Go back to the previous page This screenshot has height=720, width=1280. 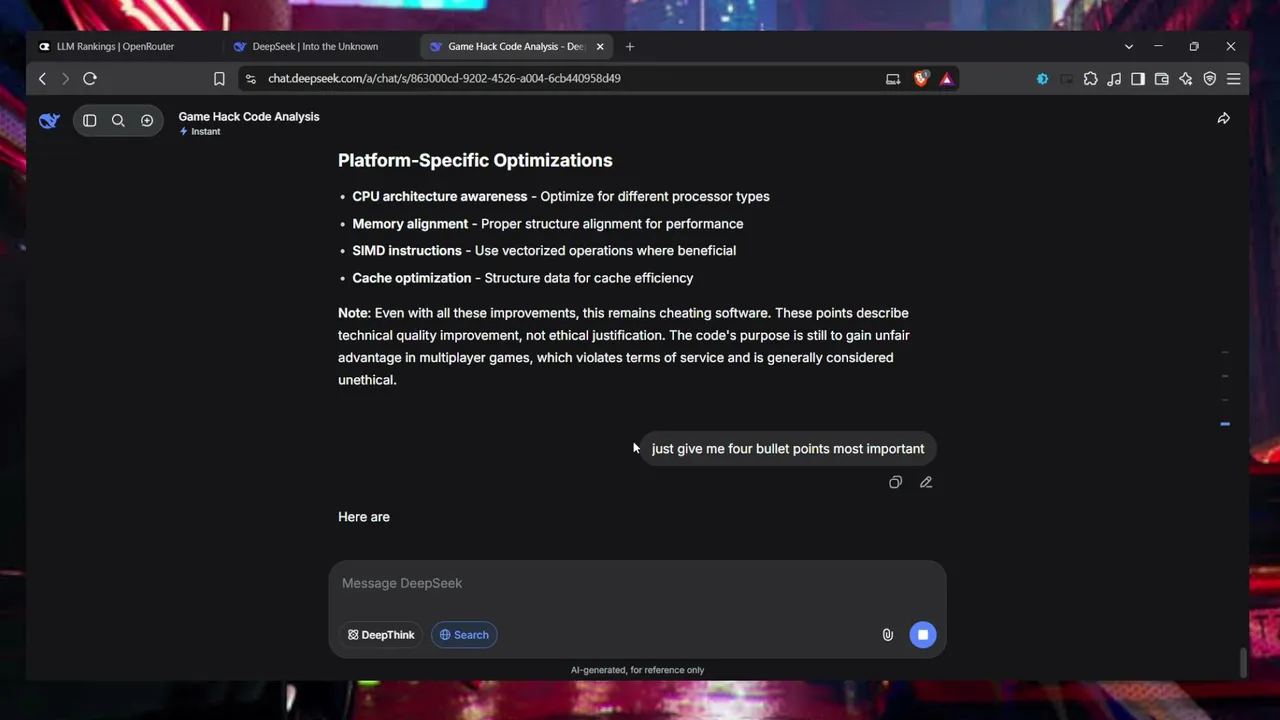(42, 78)
